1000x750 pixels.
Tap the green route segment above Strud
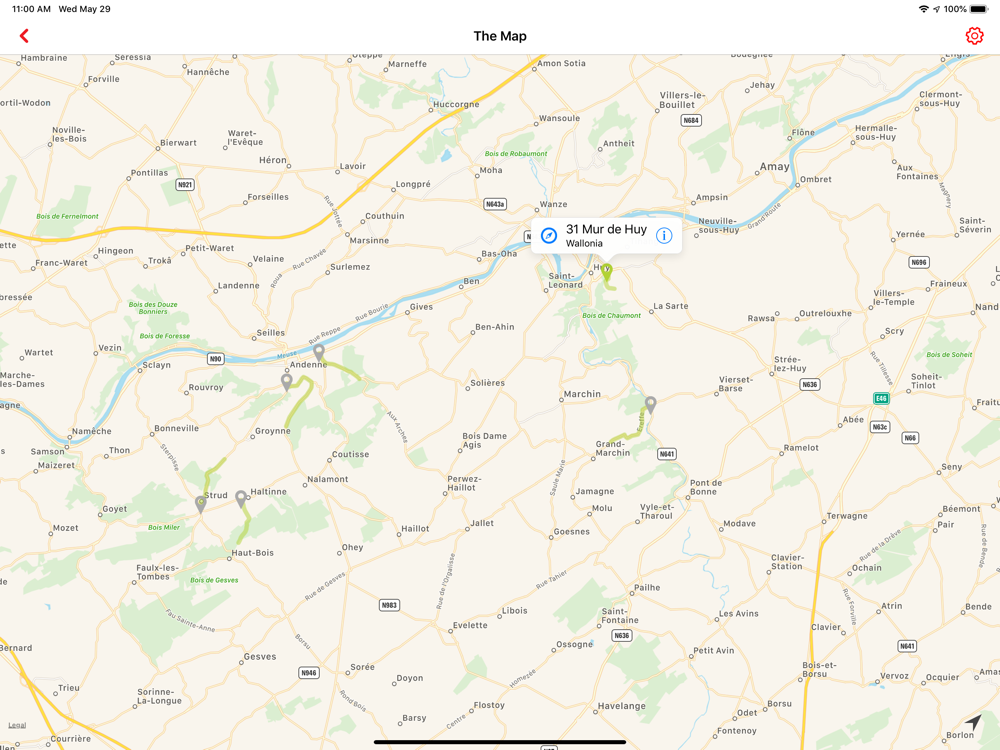[213, 474]
